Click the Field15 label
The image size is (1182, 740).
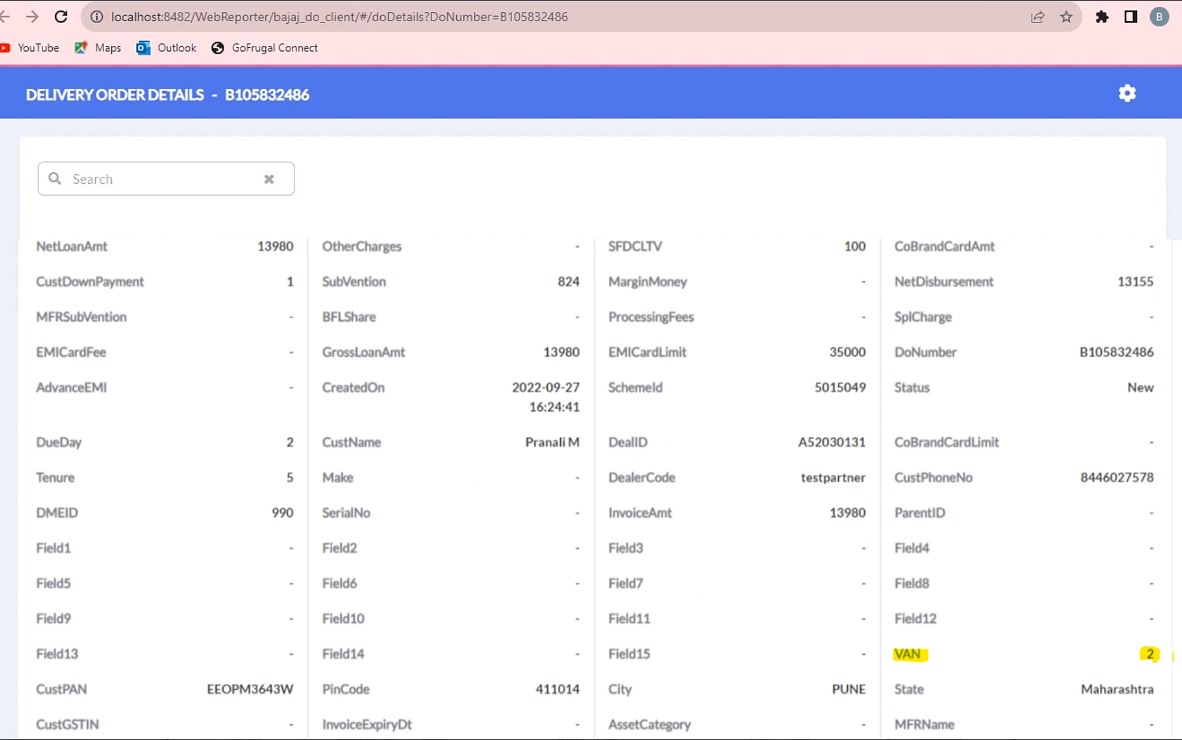click(x=629, y=654)
